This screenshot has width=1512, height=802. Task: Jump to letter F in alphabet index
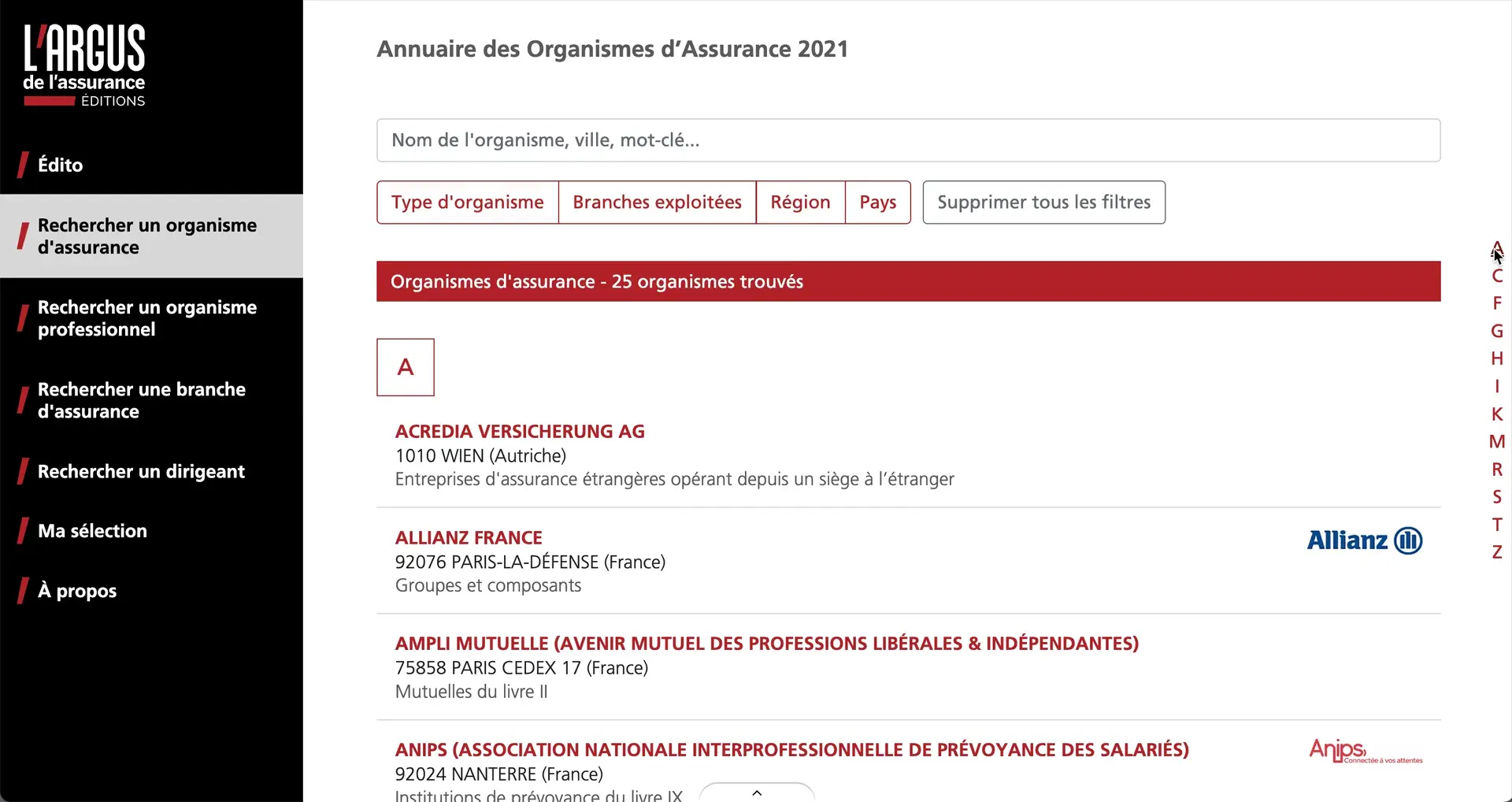pos(1497,303)
